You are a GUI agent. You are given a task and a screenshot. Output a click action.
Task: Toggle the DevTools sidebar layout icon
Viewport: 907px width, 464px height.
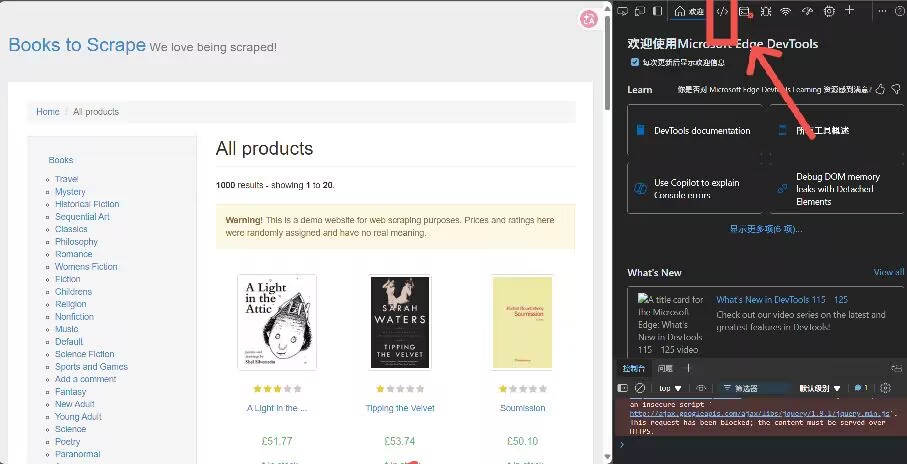point(657,11)
